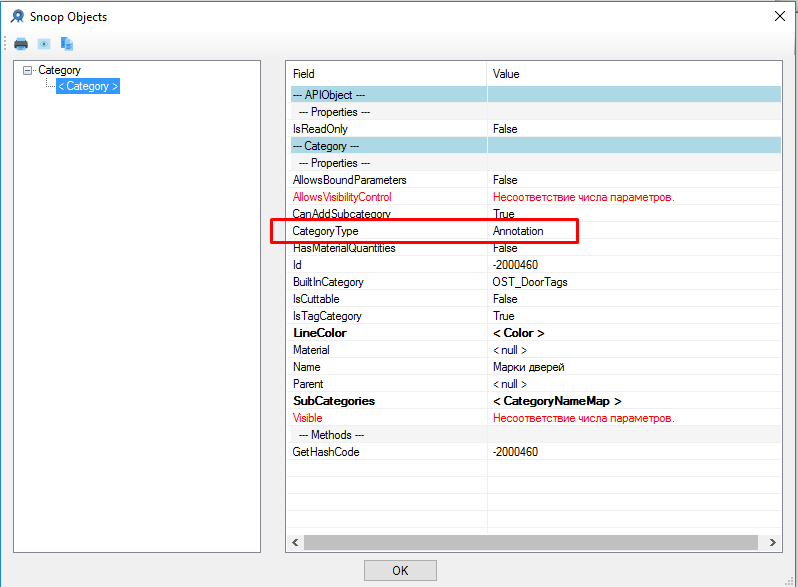The image size is (798, 587).
Task: Click the right arrow of horizontal scrollbar
Action: click(773, 542)
